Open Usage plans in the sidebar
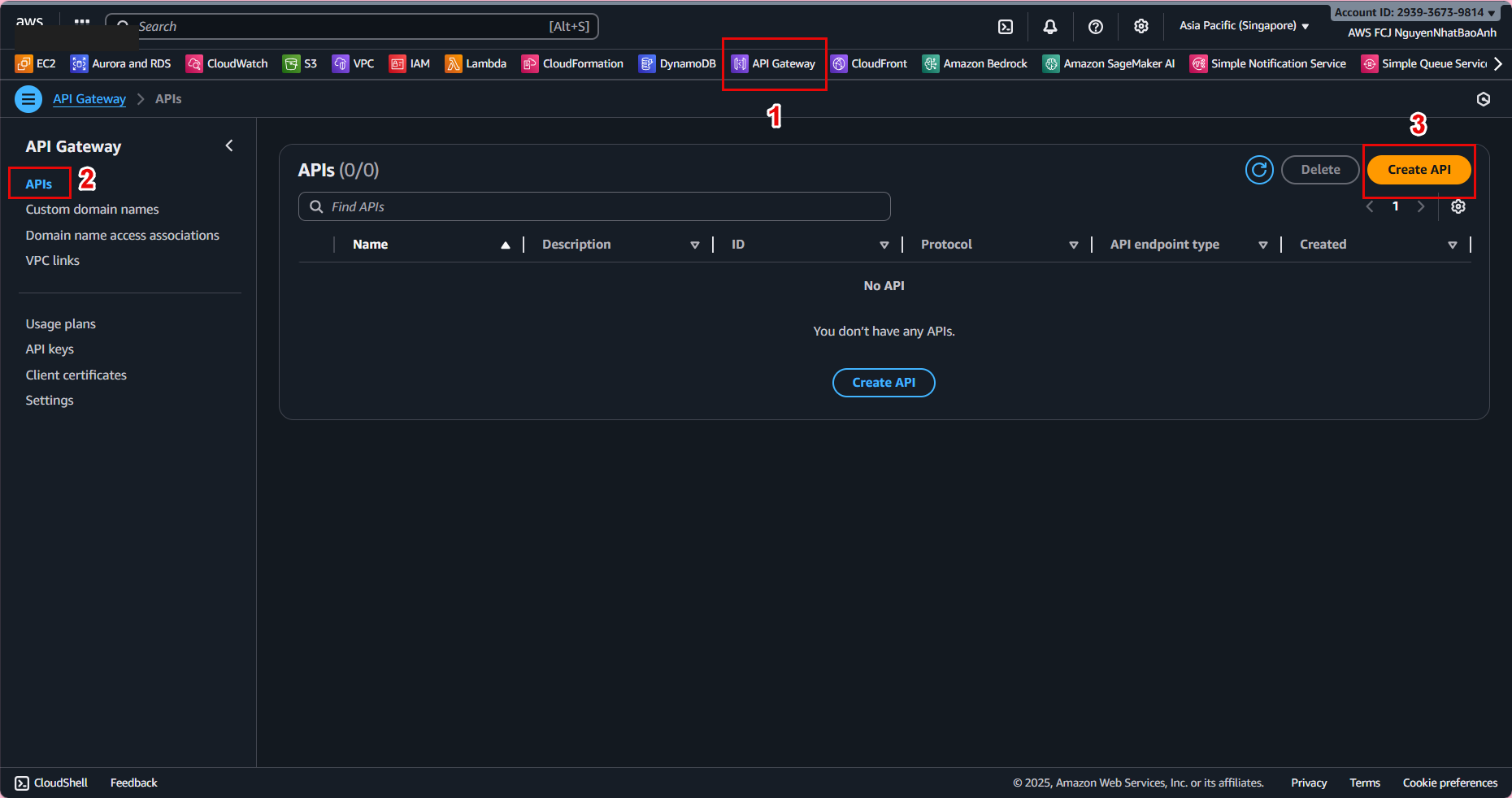The height and width of the screenshot is (798, 1512). pyautogui.click(x=61, y=324)
